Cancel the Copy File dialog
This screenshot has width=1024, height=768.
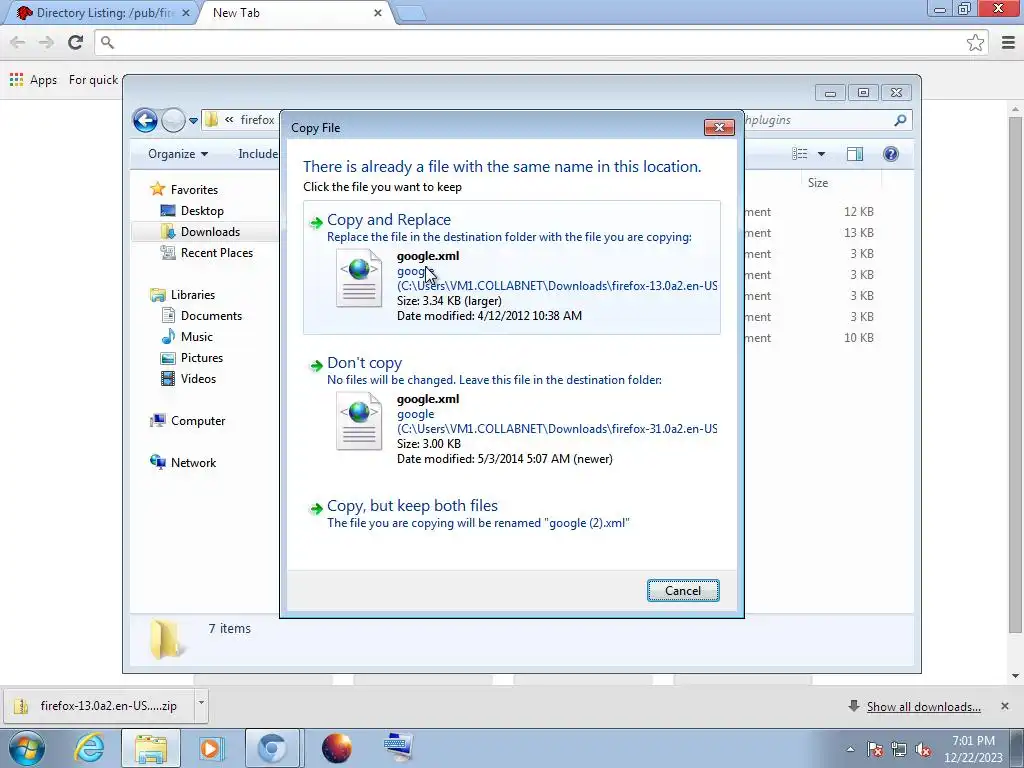point(682,590)
